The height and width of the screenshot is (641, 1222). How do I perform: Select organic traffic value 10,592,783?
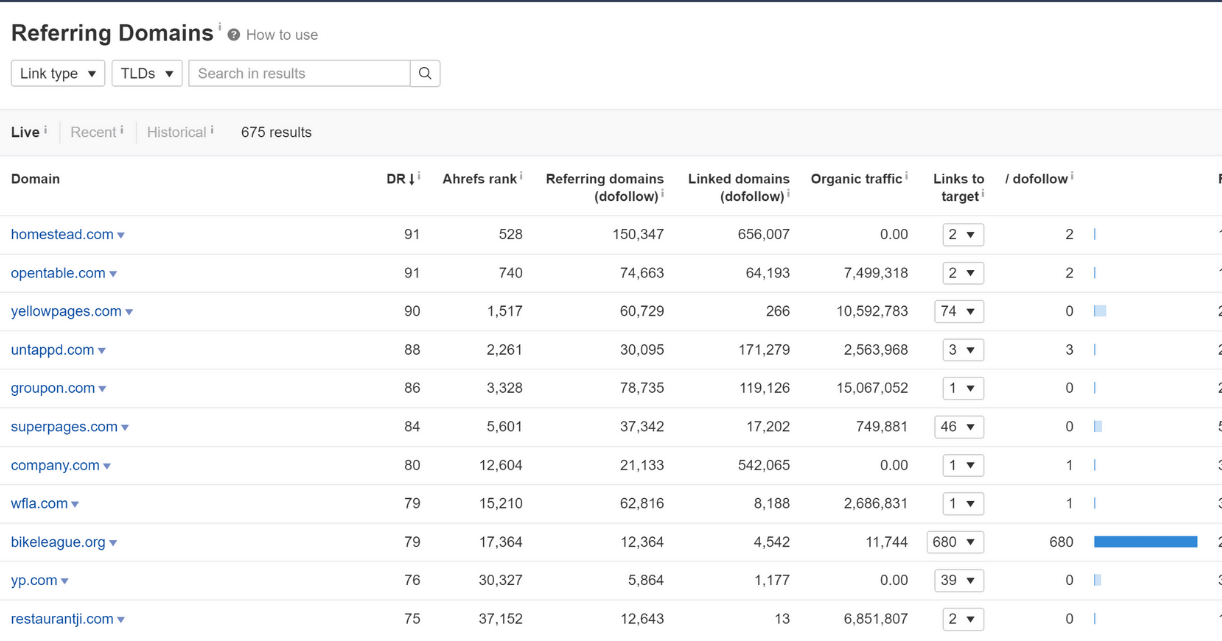(873, 311)
